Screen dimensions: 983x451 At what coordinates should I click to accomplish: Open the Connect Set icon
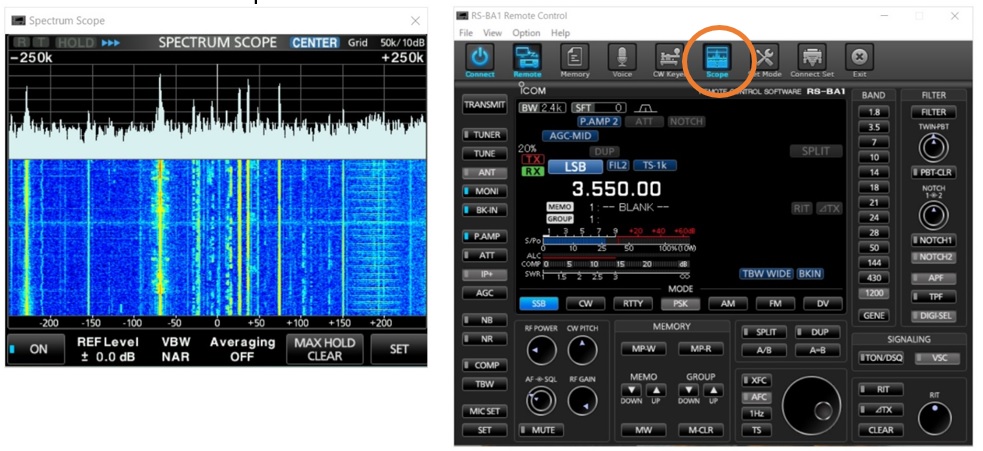tap(812, 59)
